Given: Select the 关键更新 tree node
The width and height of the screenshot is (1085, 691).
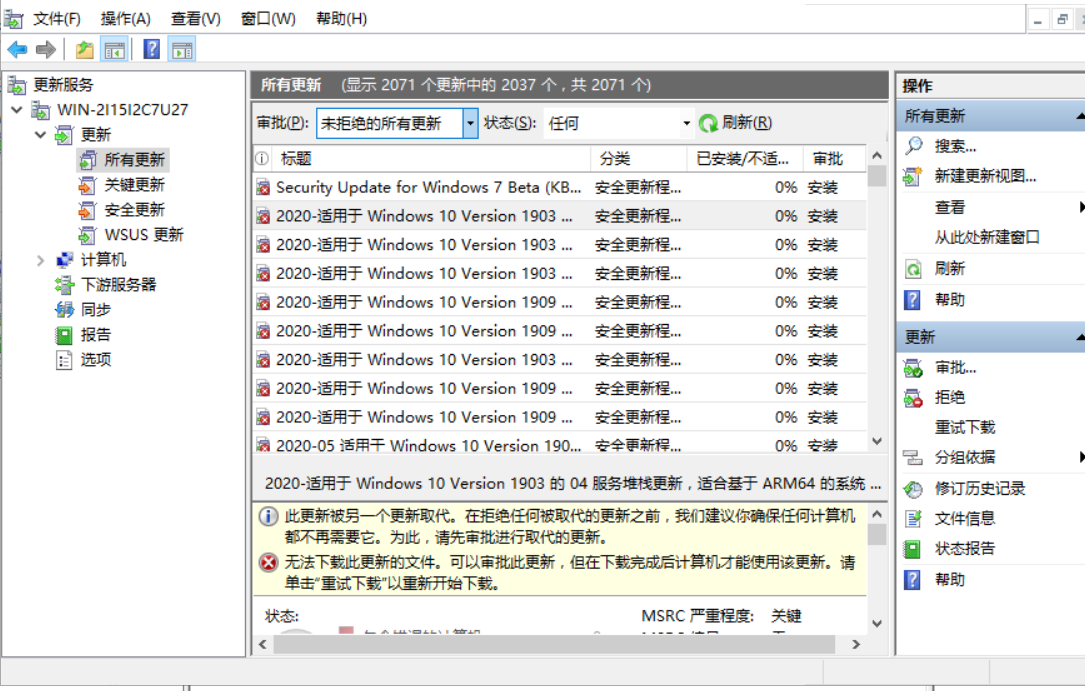Looking at the screenshot, I should [134, 185].
